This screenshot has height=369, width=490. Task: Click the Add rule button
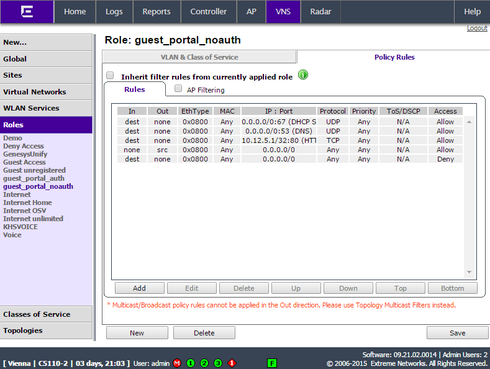pyautogui.click(x=140, y=288)
